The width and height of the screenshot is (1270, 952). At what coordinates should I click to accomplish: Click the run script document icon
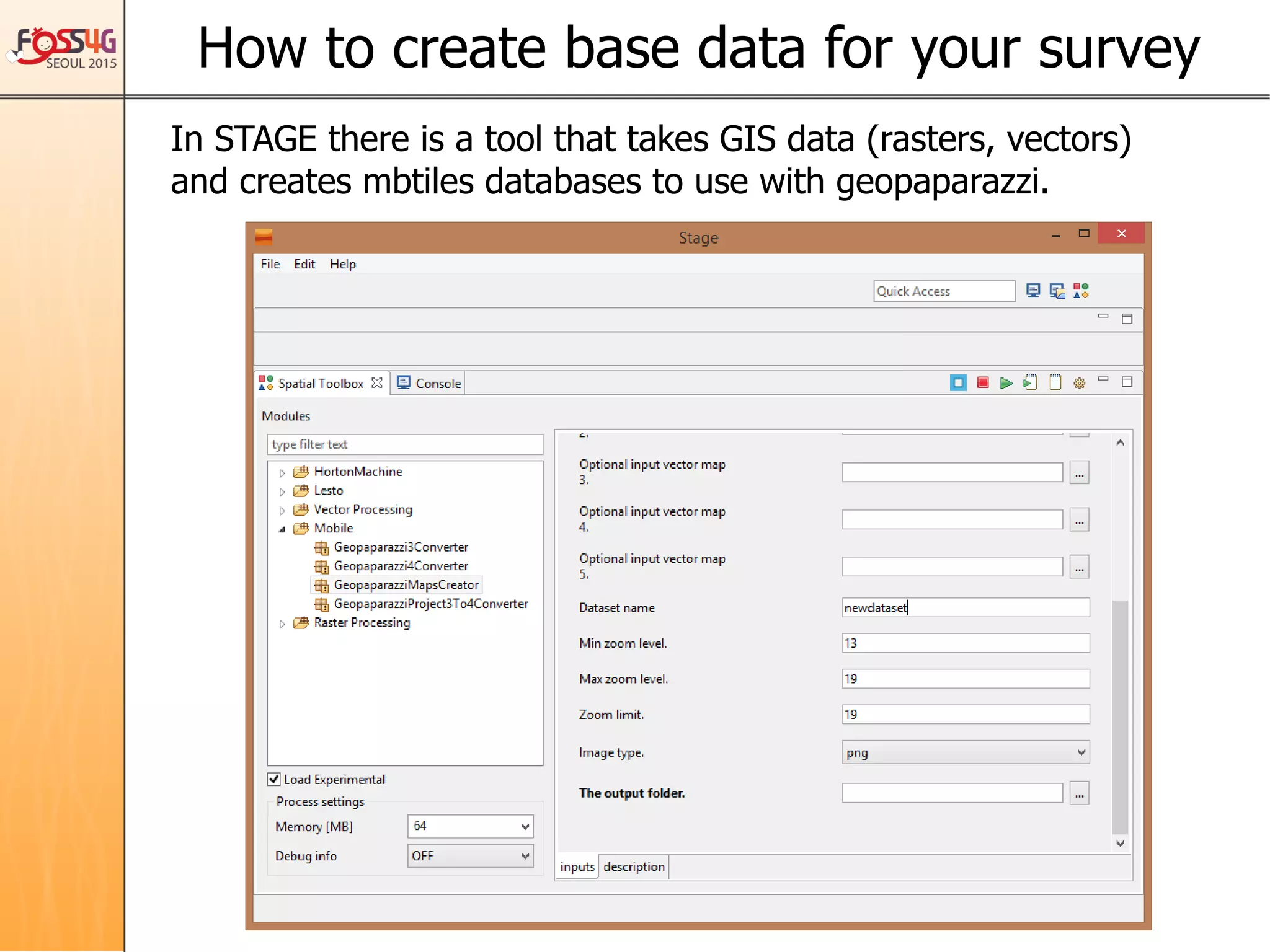pyautogui.click(x=1031, y=382)
